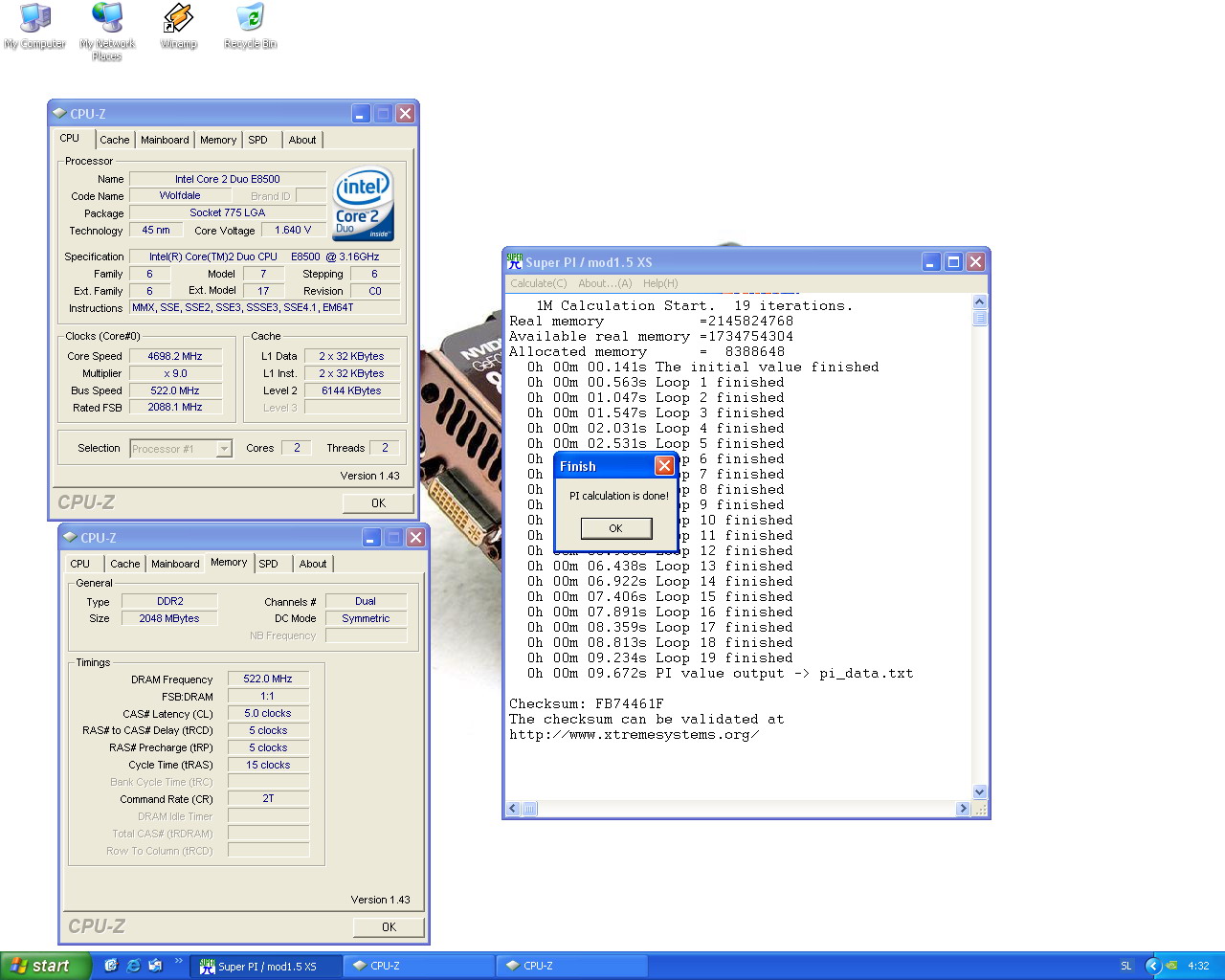Click the Checksum: FB74461F line
This screenshot has height=980, width=1225.
pos(587,703)
